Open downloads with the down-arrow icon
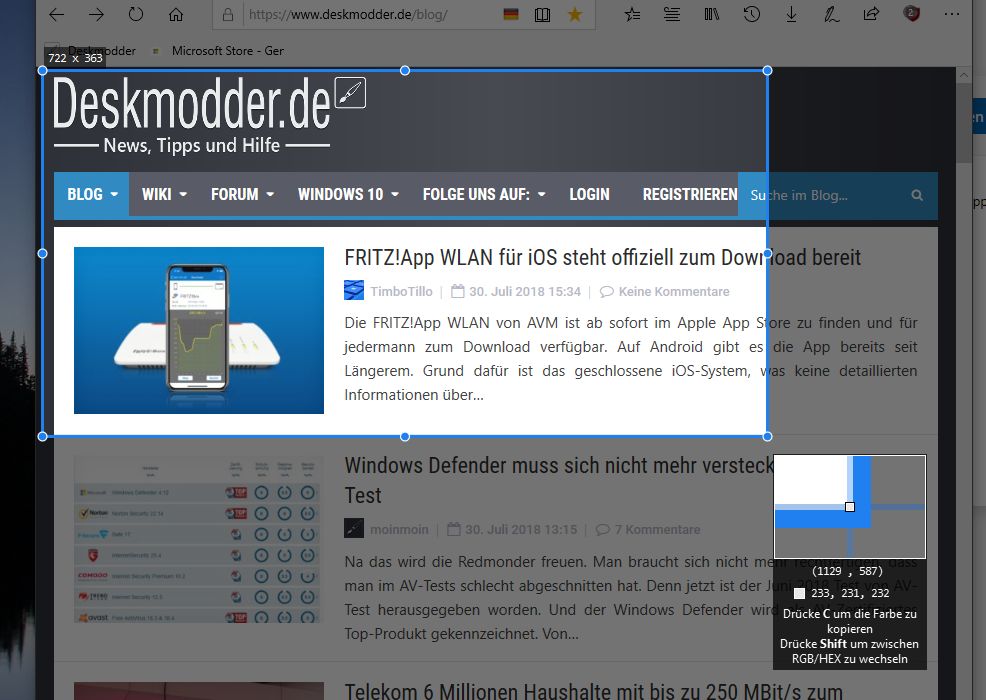986x700 pixels. point(792,14)
